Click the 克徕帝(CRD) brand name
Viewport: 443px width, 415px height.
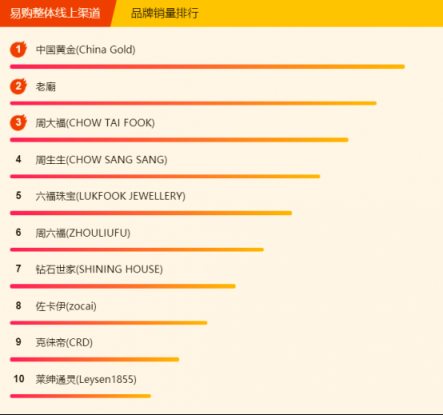click(x=64, y=342)
